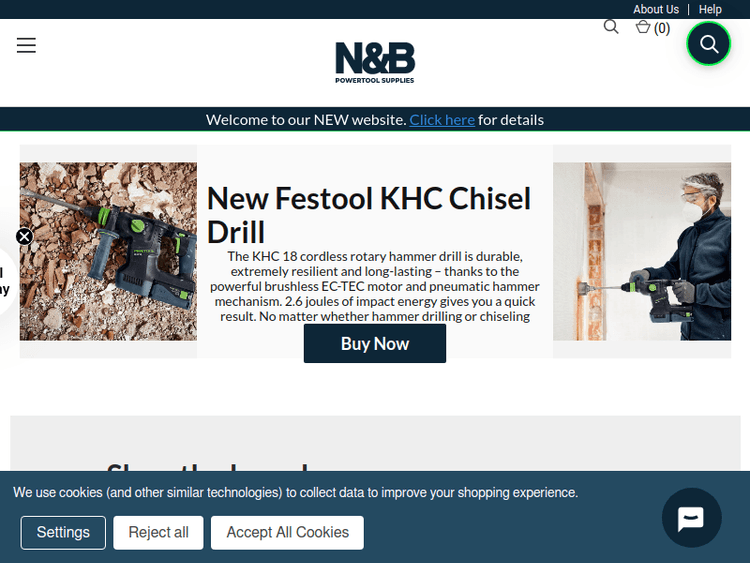Follow the Click here link for details

442,120
